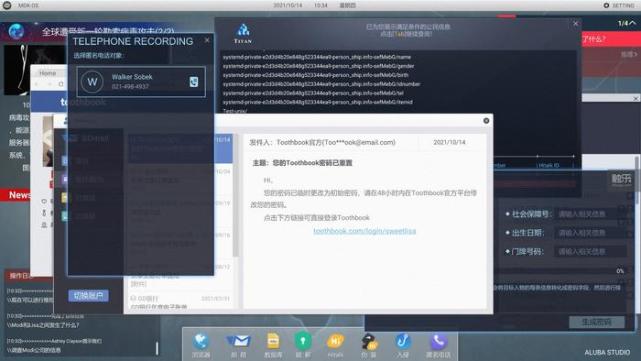The width and height of the screenshot is (641, 361).
Task: Call Walker Sobek via phone icon
Action: tap(194, 82)
